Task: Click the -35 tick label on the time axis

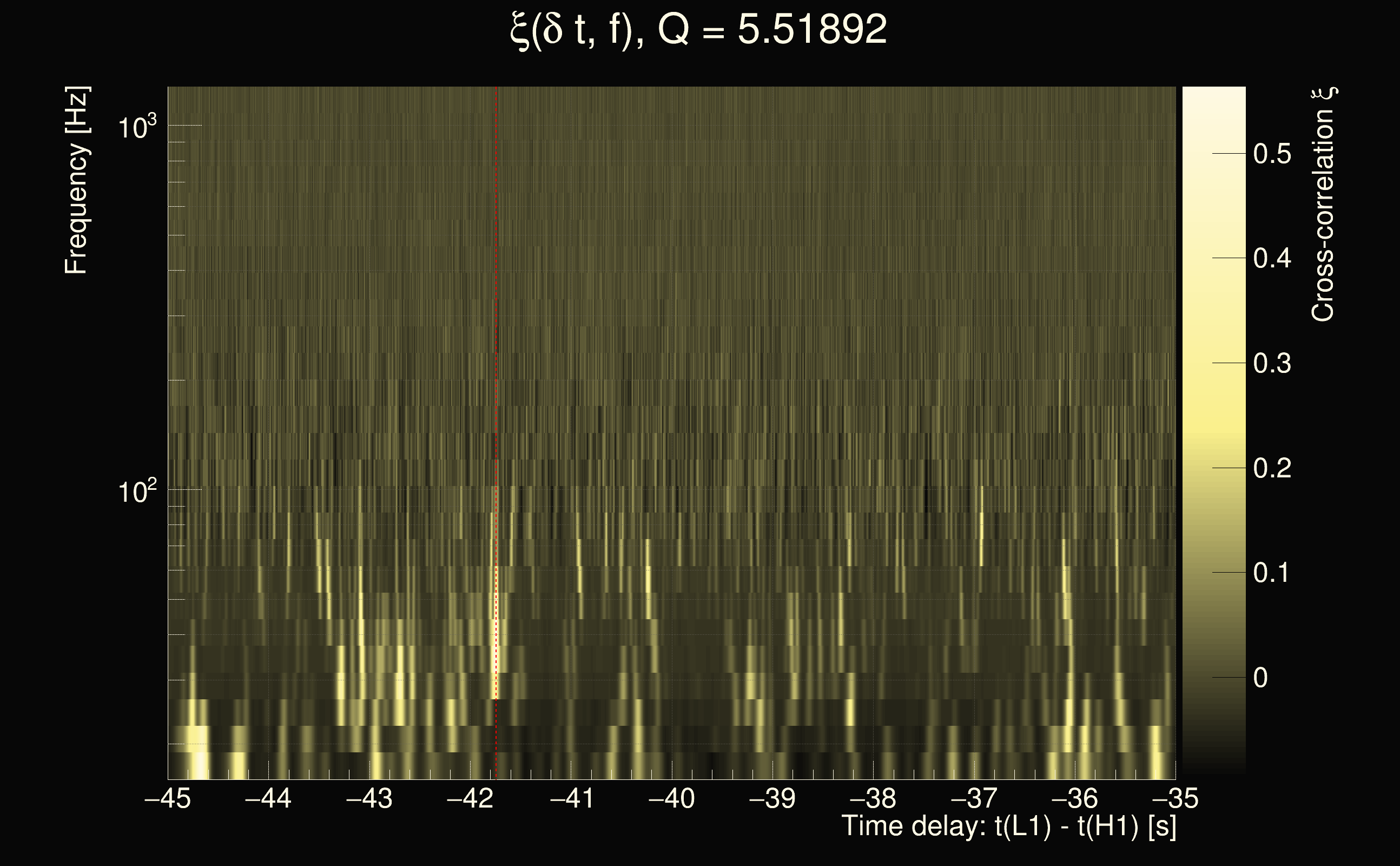Action: [1175, 798]
